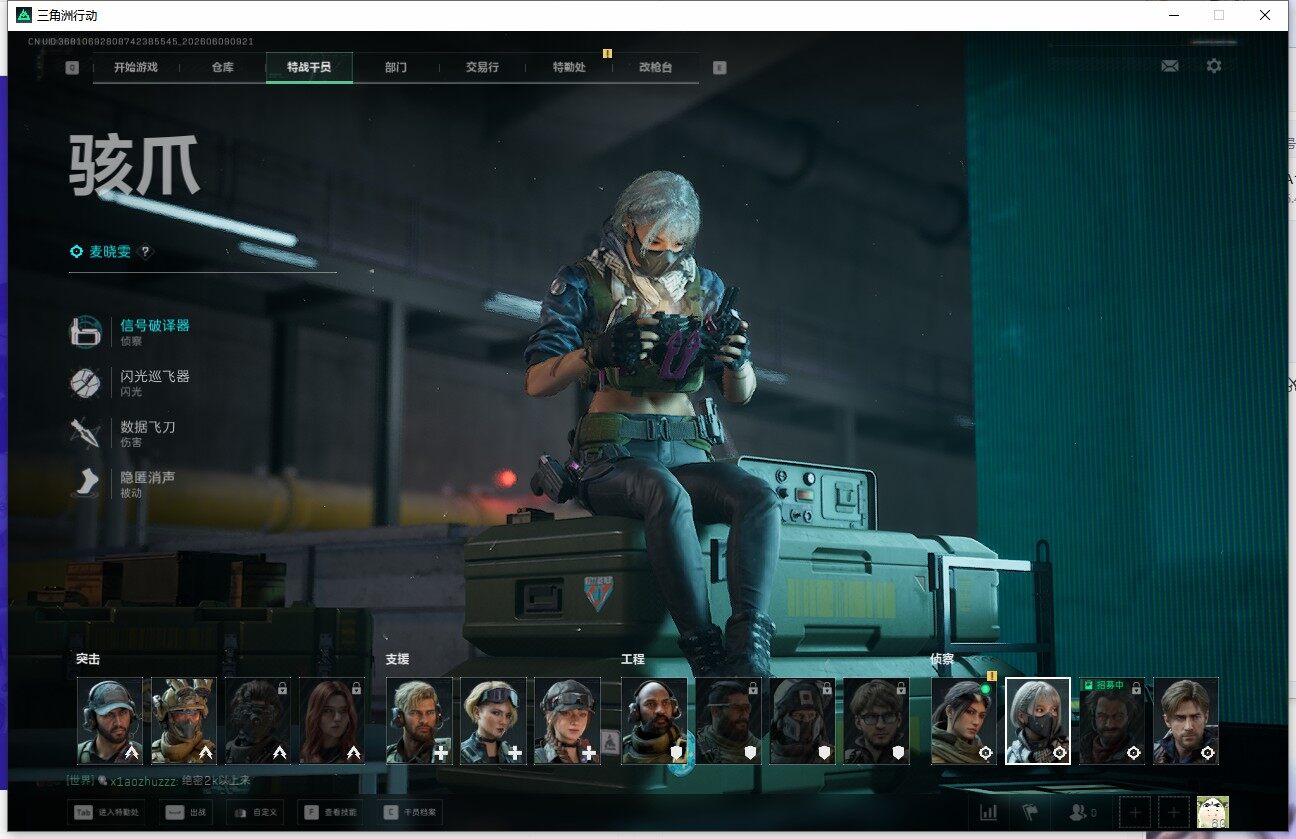Image resolution: width=1296 pixels, height=839 pixels.
Task: Select the 闪光巡飞器 skill icon
Action: pyautogui.click(x=85, y=383)
